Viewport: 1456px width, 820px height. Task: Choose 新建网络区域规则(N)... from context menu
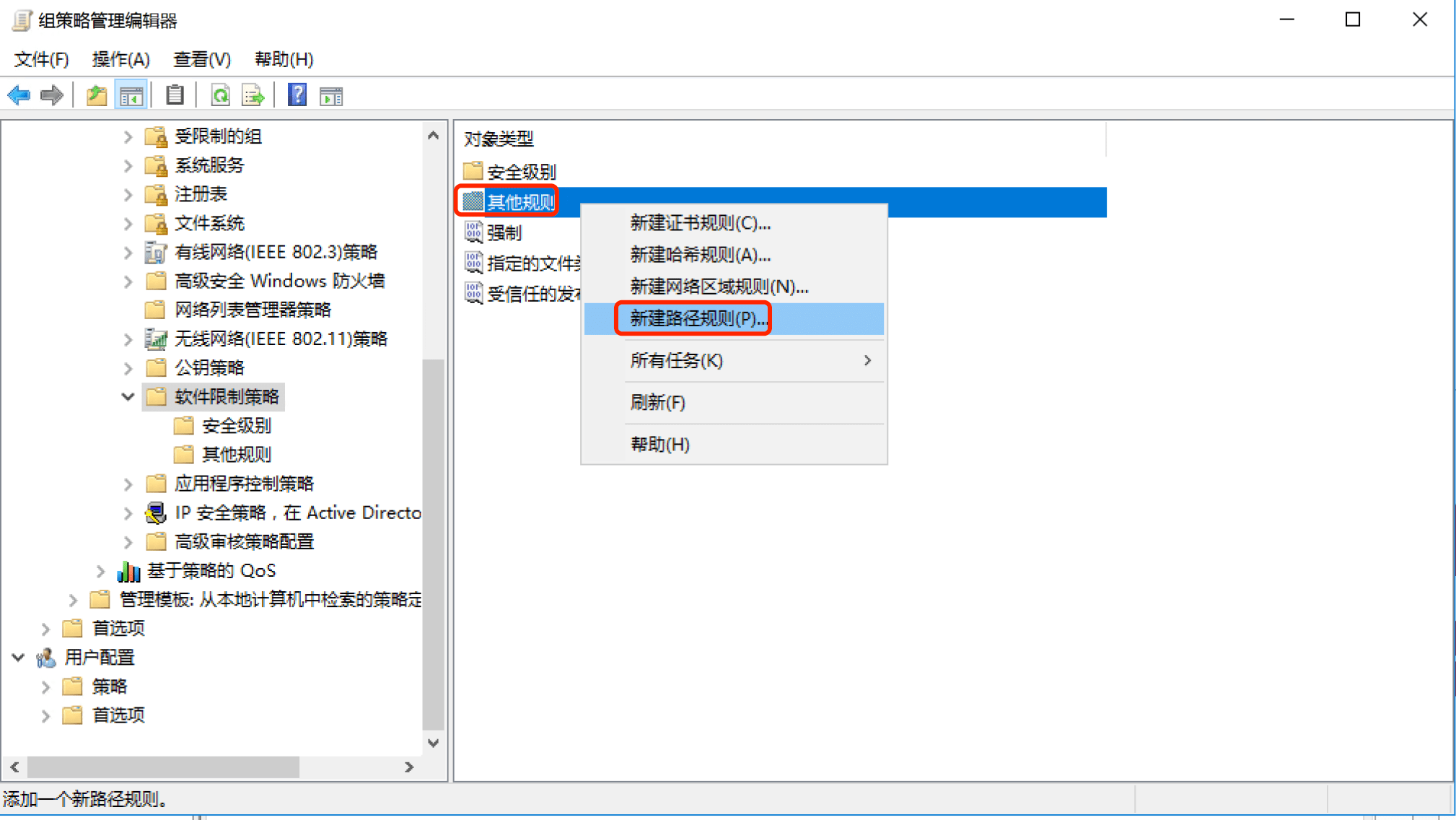click(734, 287)
